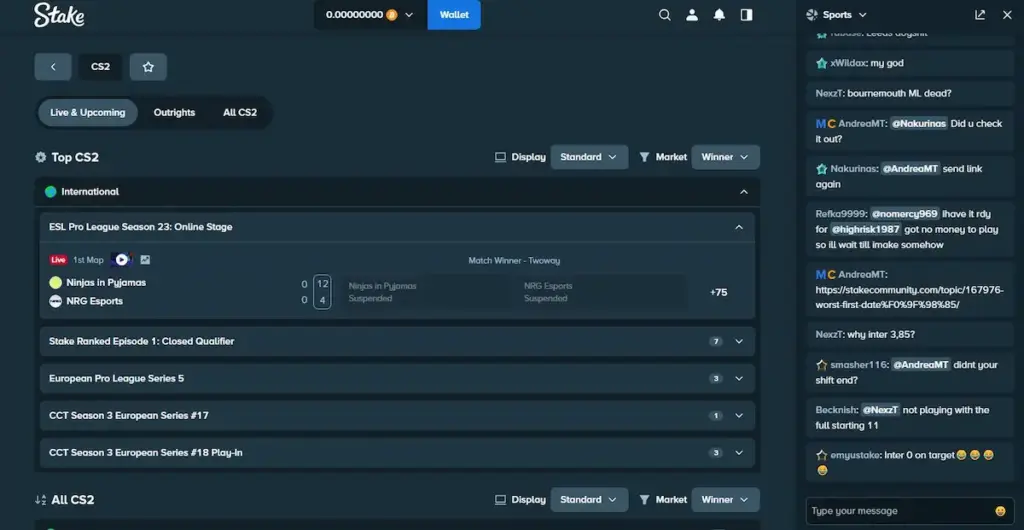
Task: Favorite CS2 with the star button
Action: pyautogui.click(x=148, y=67)
